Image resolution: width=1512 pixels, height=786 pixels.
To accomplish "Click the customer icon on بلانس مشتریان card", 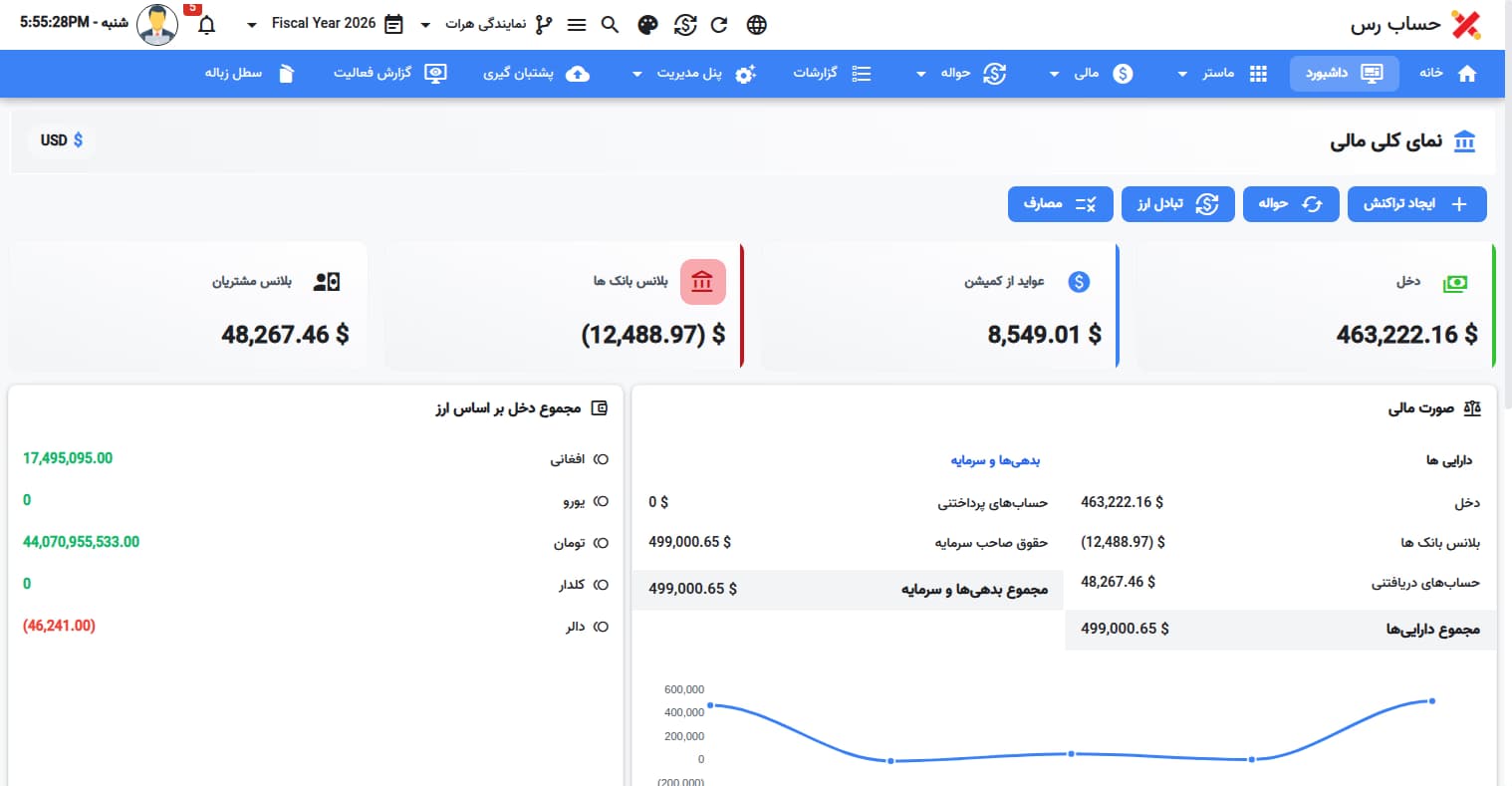I will coord(327,282).
